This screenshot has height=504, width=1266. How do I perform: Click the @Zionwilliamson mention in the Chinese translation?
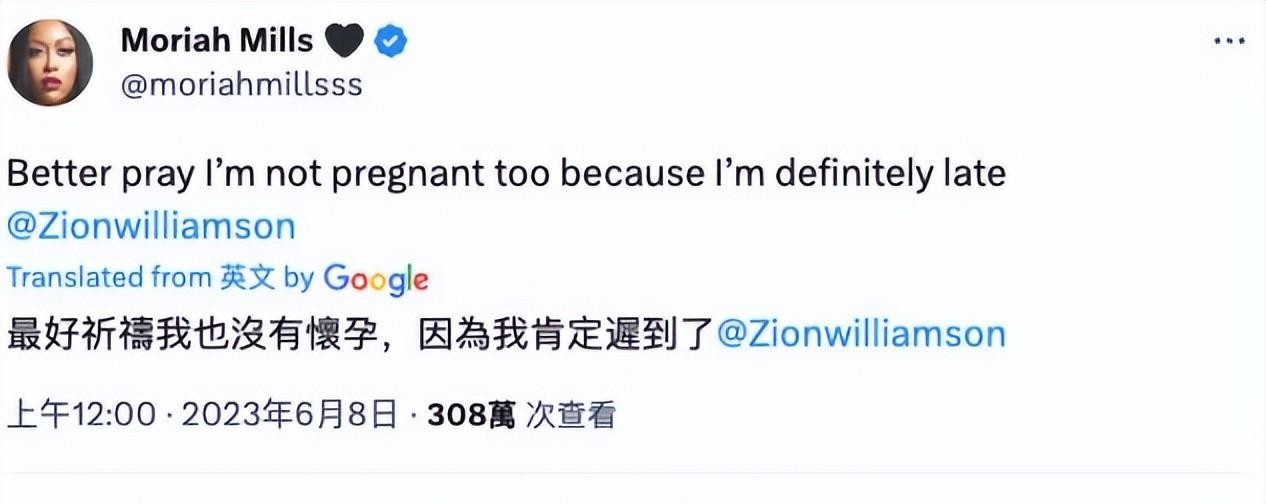tap(862, 333)
